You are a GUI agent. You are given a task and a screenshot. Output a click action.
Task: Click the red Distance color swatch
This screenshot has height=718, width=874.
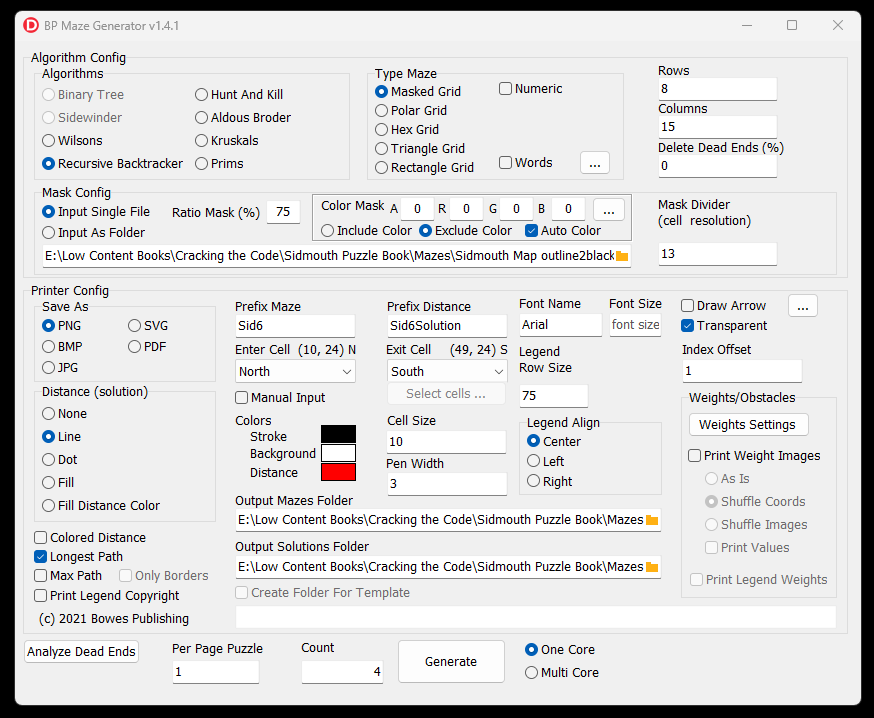[338, 472]
